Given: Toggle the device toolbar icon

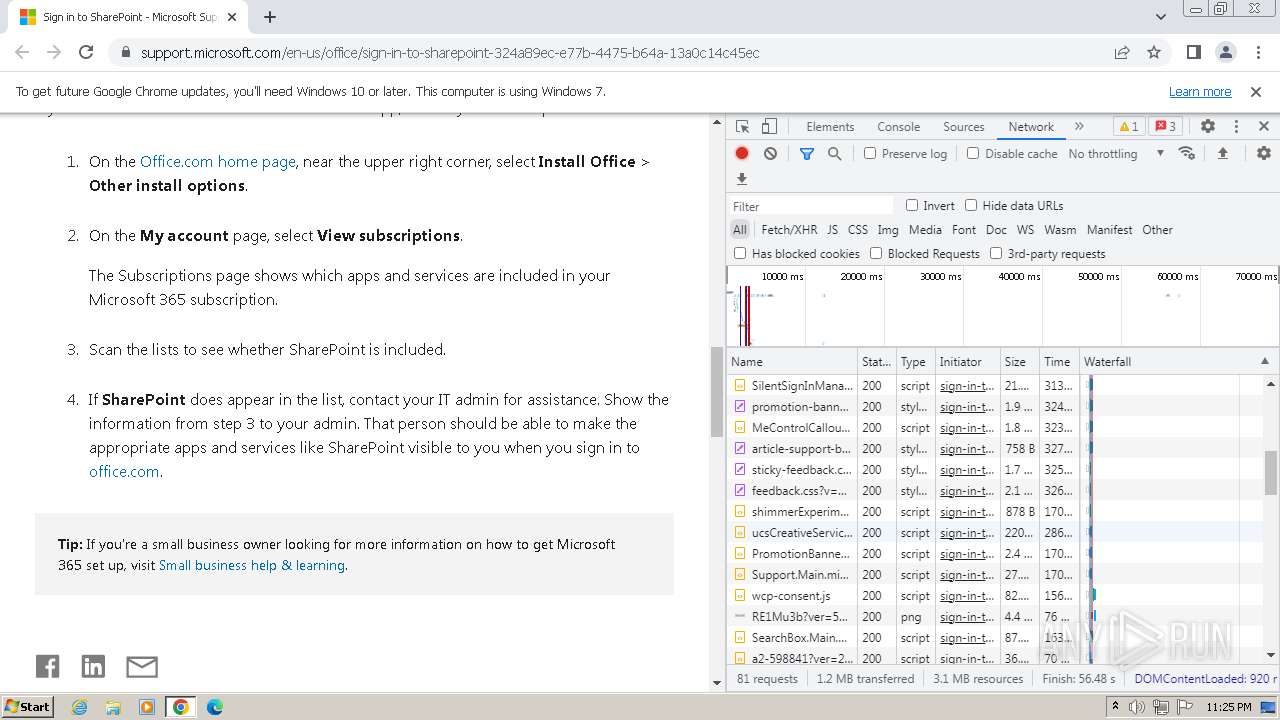Looking at the screenshot, I should 769,127.
